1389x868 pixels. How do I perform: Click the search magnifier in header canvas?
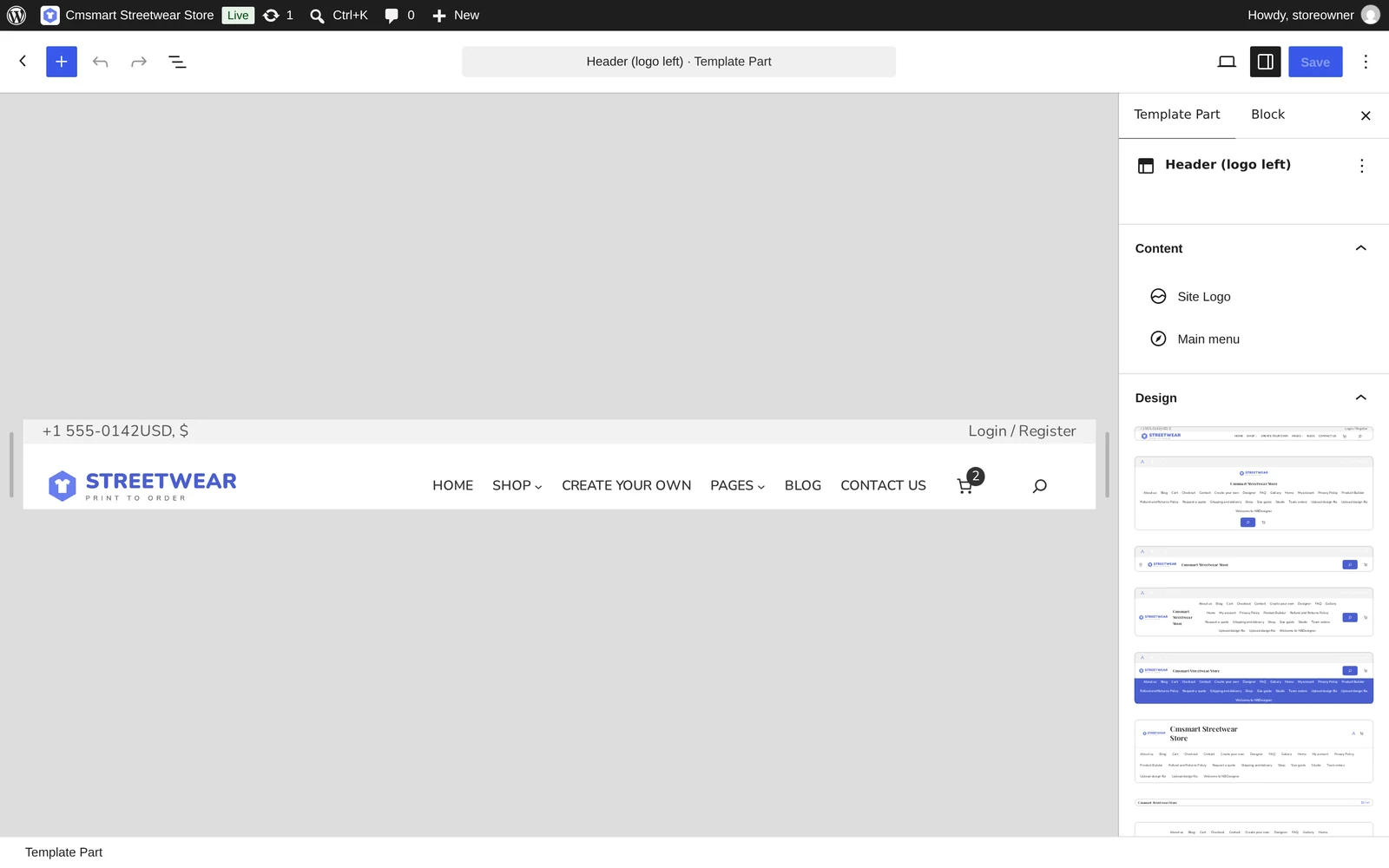click(1039, 486)
